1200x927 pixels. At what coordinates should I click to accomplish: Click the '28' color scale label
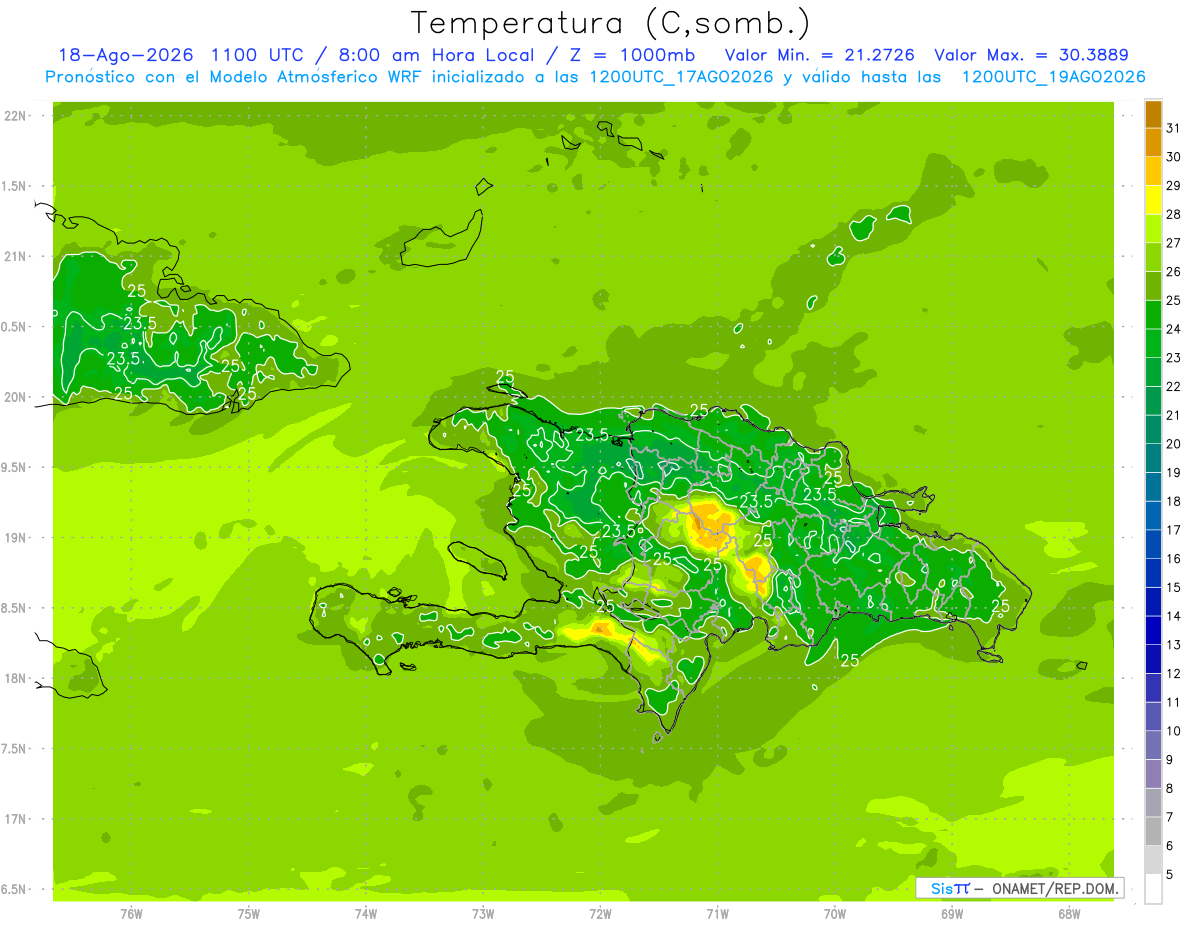(1174, 214)
